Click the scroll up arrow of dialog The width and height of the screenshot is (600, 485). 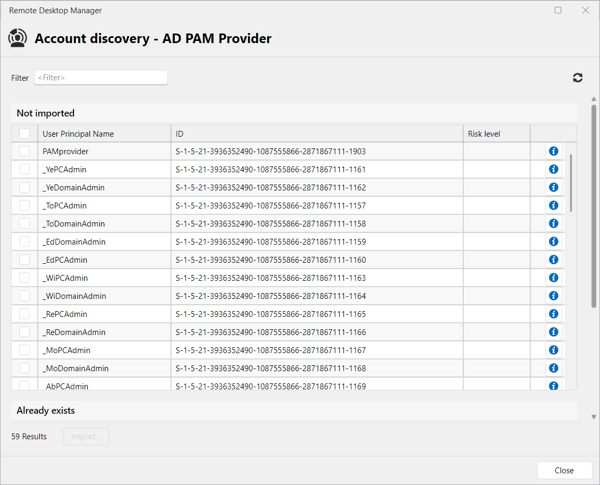click(593, 99)
